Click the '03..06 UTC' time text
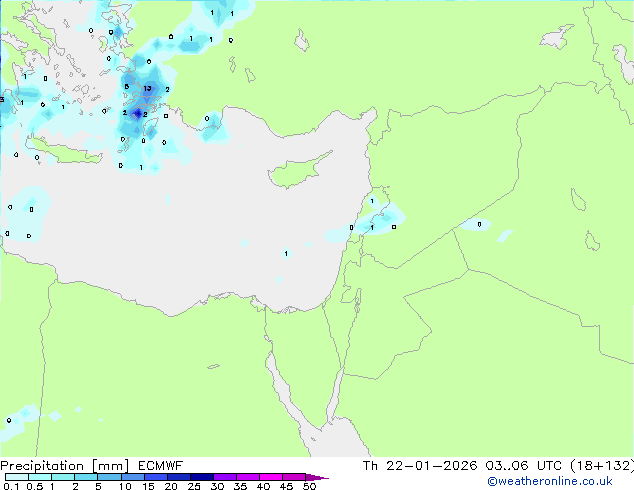 [524, 466]
